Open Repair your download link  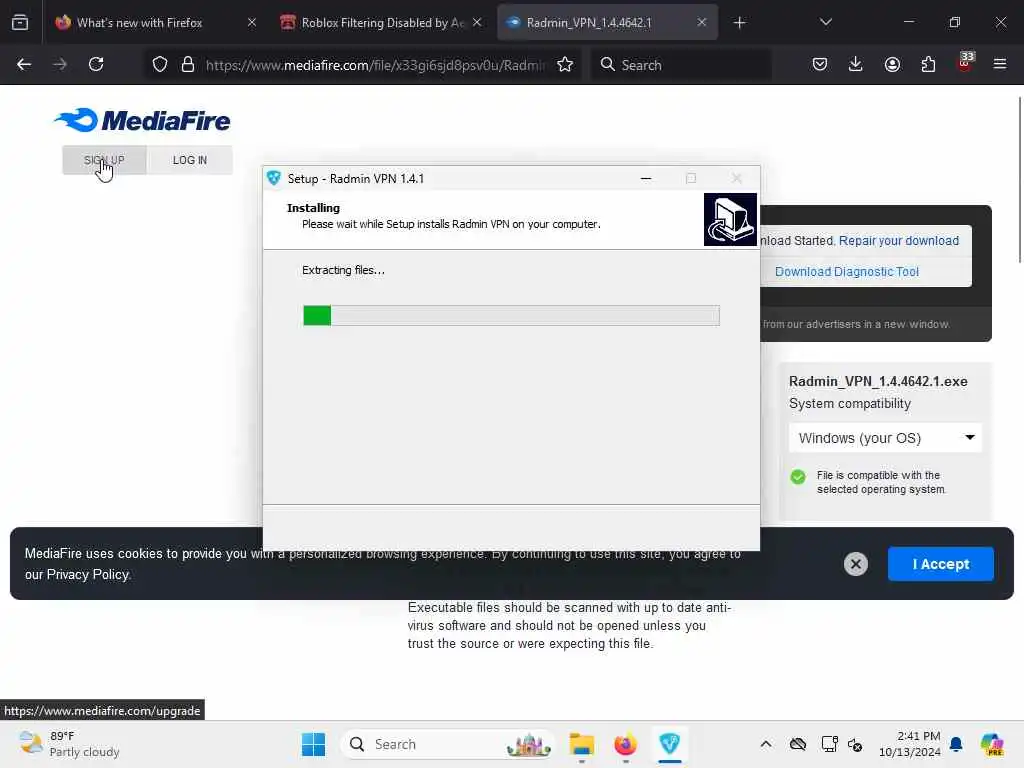click(x=899, y=241)
